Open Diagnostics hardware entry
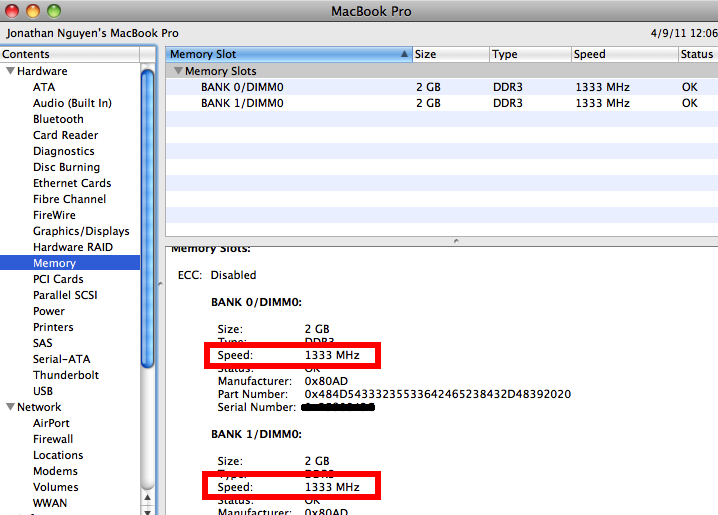Image resolution: width=718 pixels, height=515 pixels. [x=64, y=151]
